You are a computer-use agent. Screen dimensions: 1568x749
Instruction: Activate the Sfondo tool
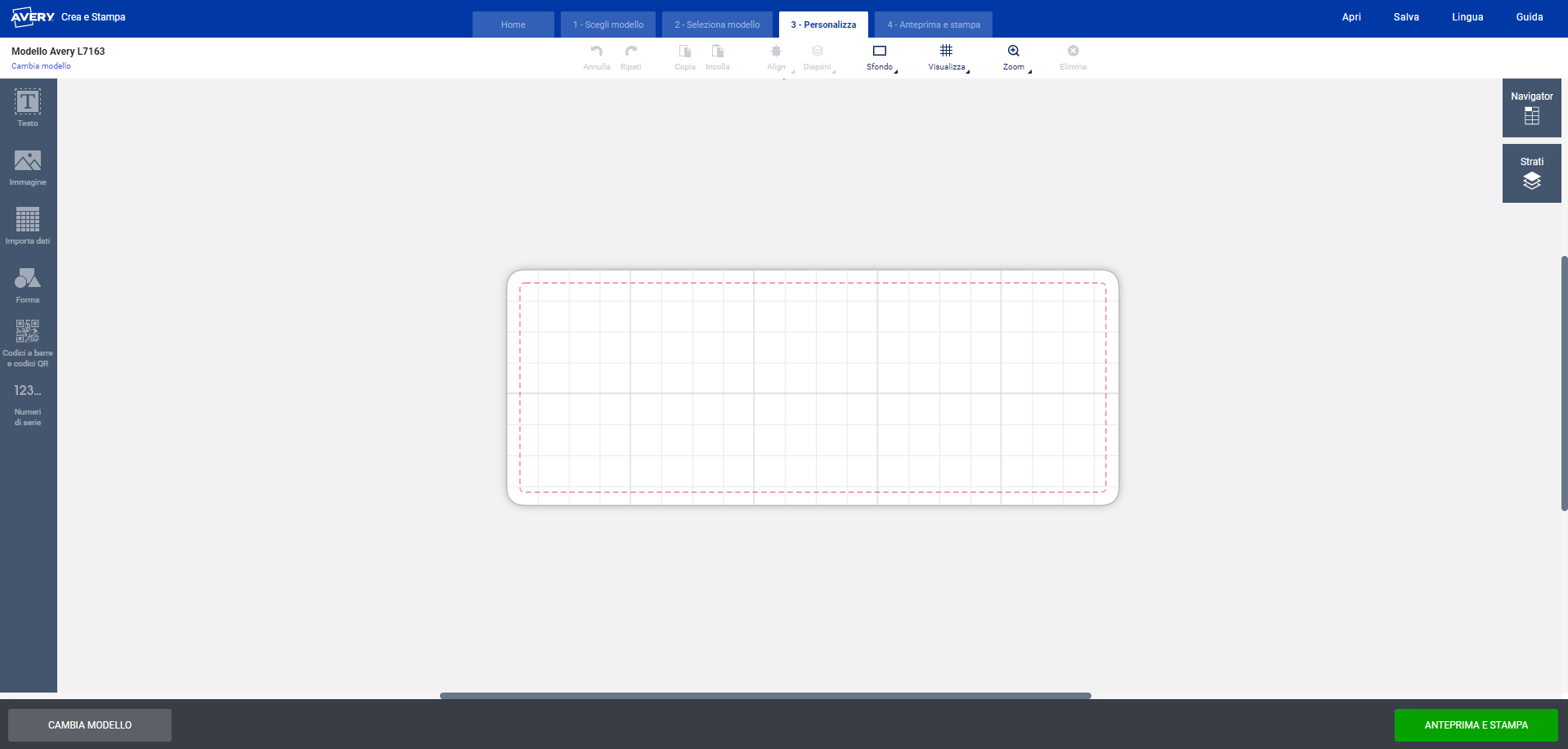tap(879, 56)
